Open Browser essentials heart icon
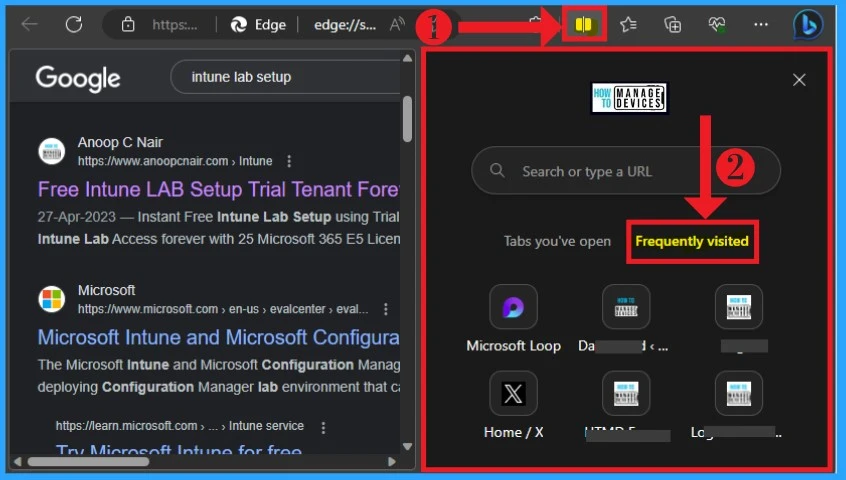Image resolution: width=846 pixels, height=480 pixels. pos(717,24)
